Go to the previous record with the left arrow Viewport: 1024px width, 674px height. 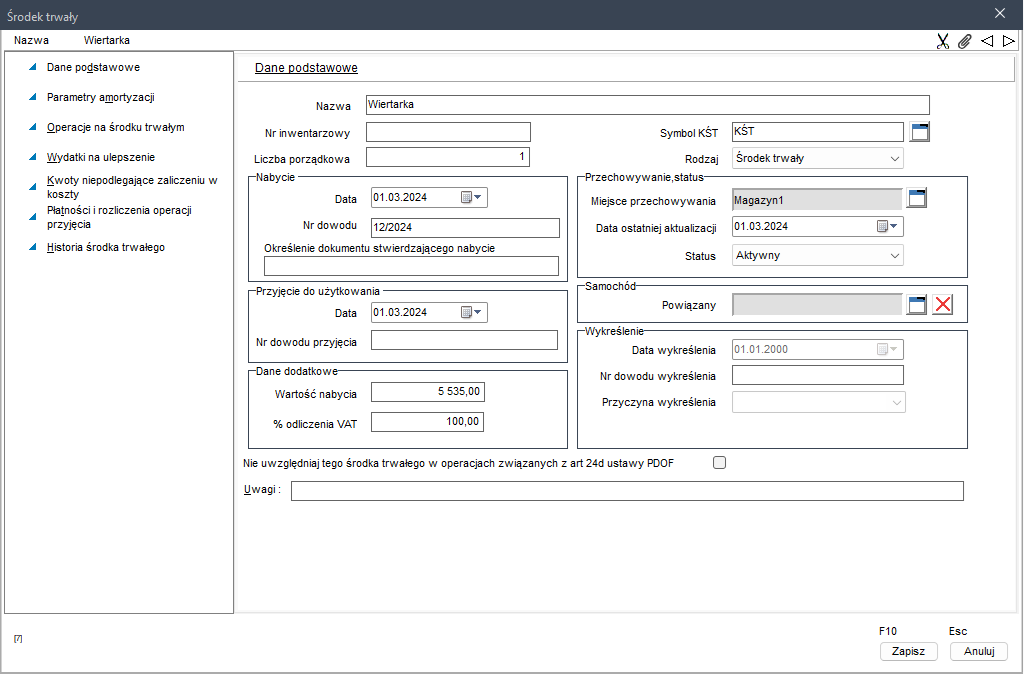[987, 40]
